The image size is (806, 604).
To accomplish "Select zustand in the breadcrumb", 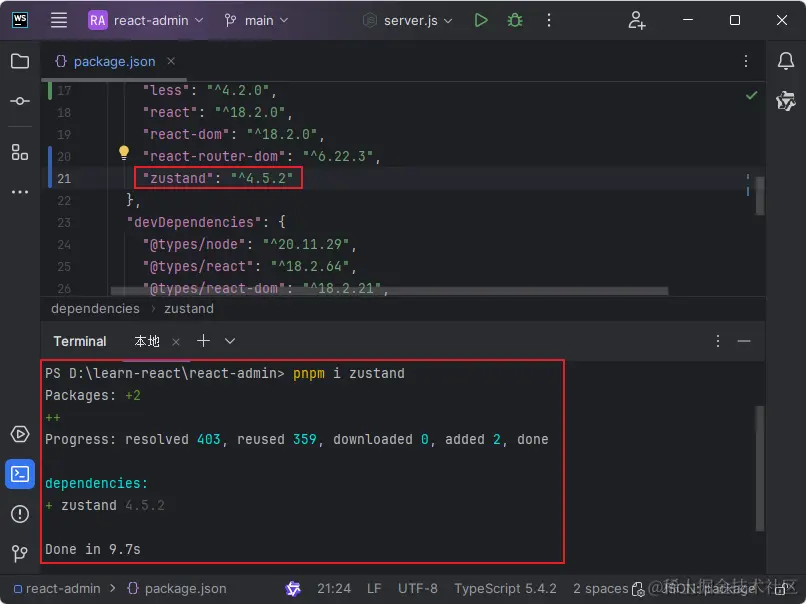I will (189, 308).
